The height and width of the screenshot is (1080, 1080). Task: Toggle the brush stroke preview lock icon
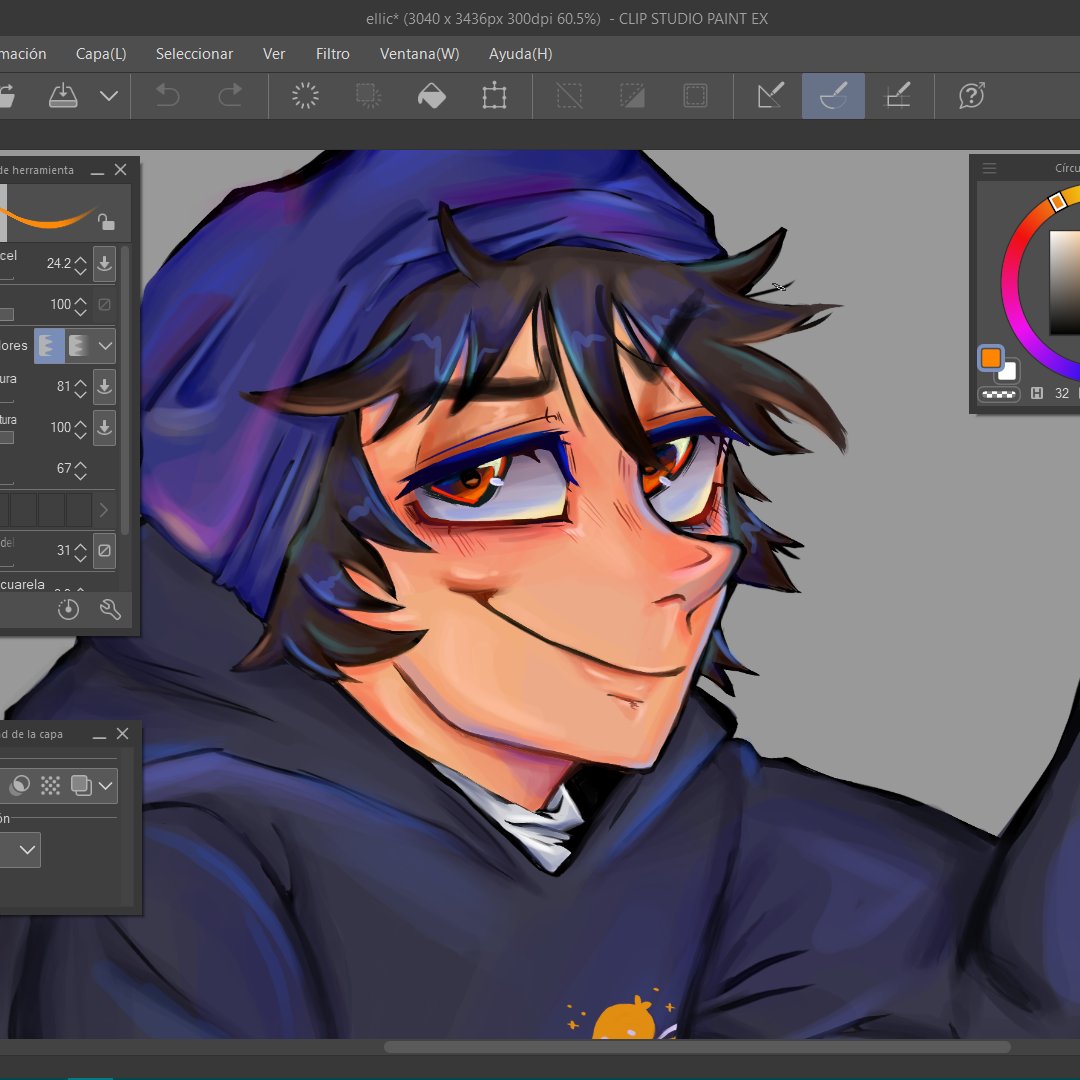(x=105, y=222)
